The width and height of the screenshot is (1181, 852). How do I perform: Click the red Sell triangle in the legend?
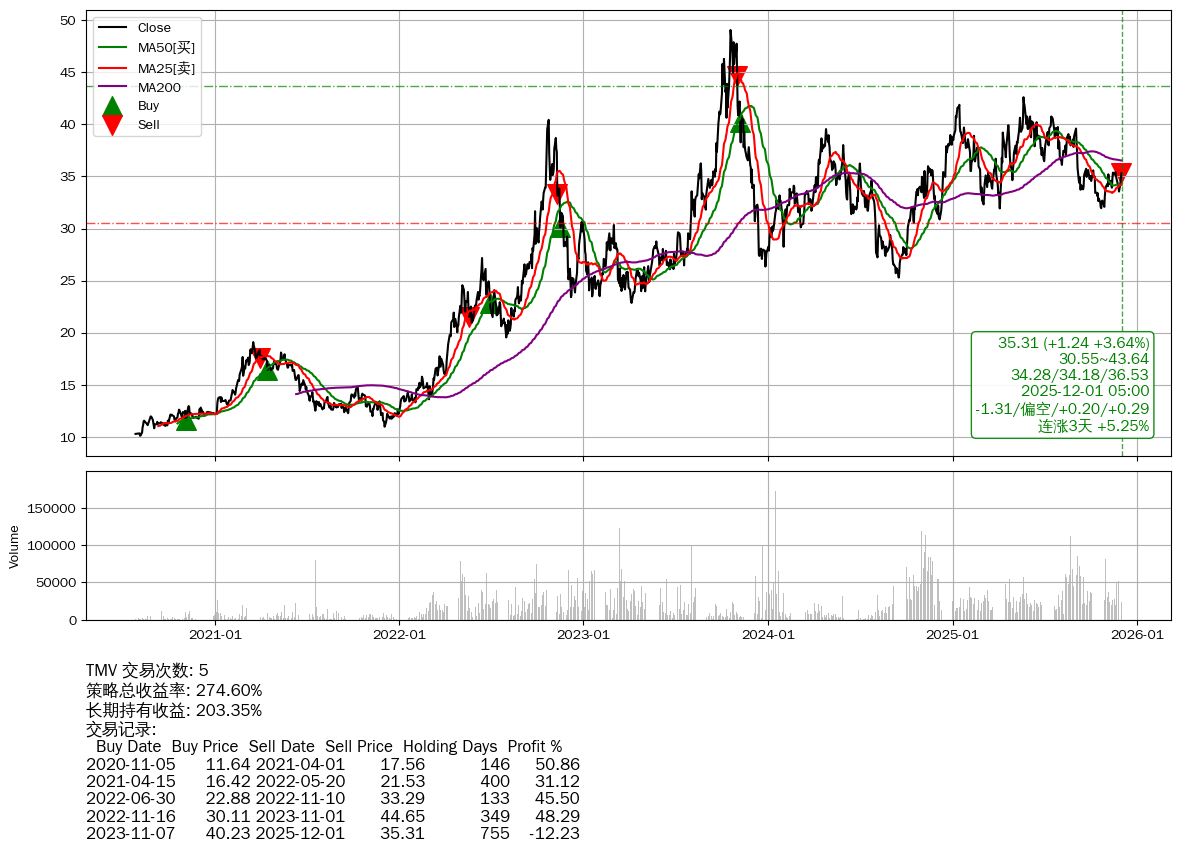(x=113, y=125)
